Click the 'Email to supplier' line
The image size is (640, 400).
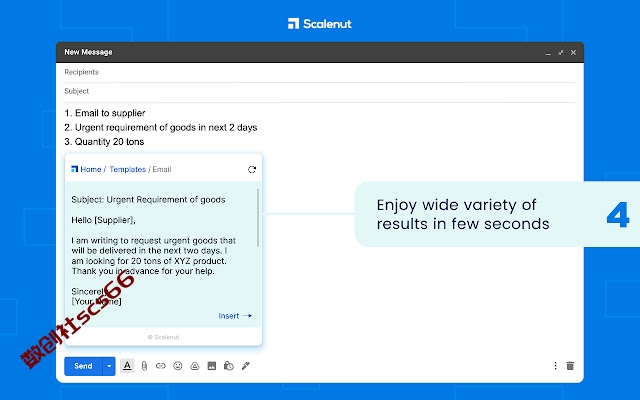pos(105,113)
